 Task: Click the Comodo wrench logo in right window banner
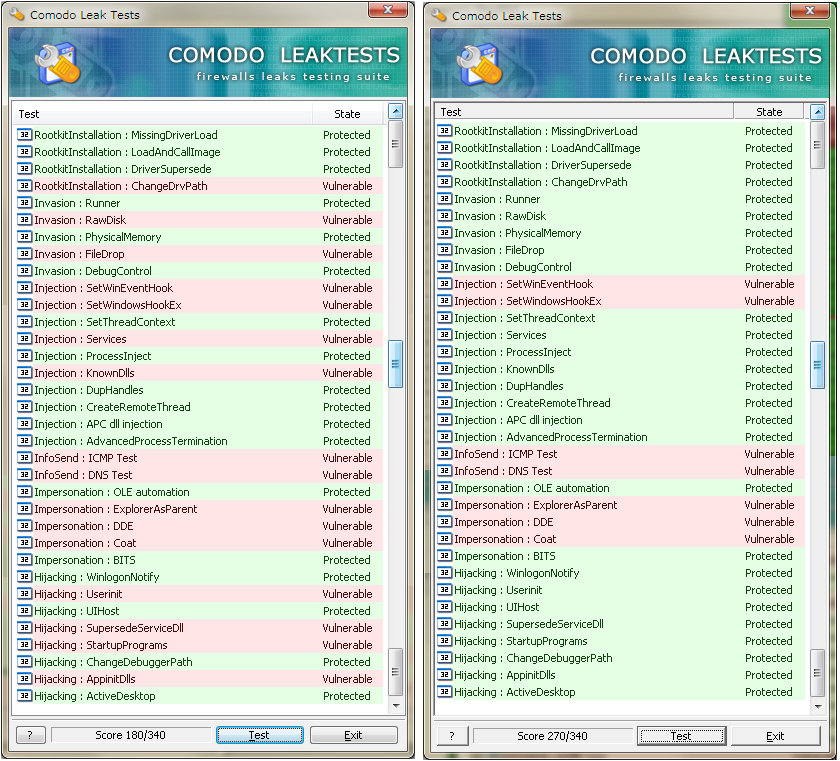479,65
